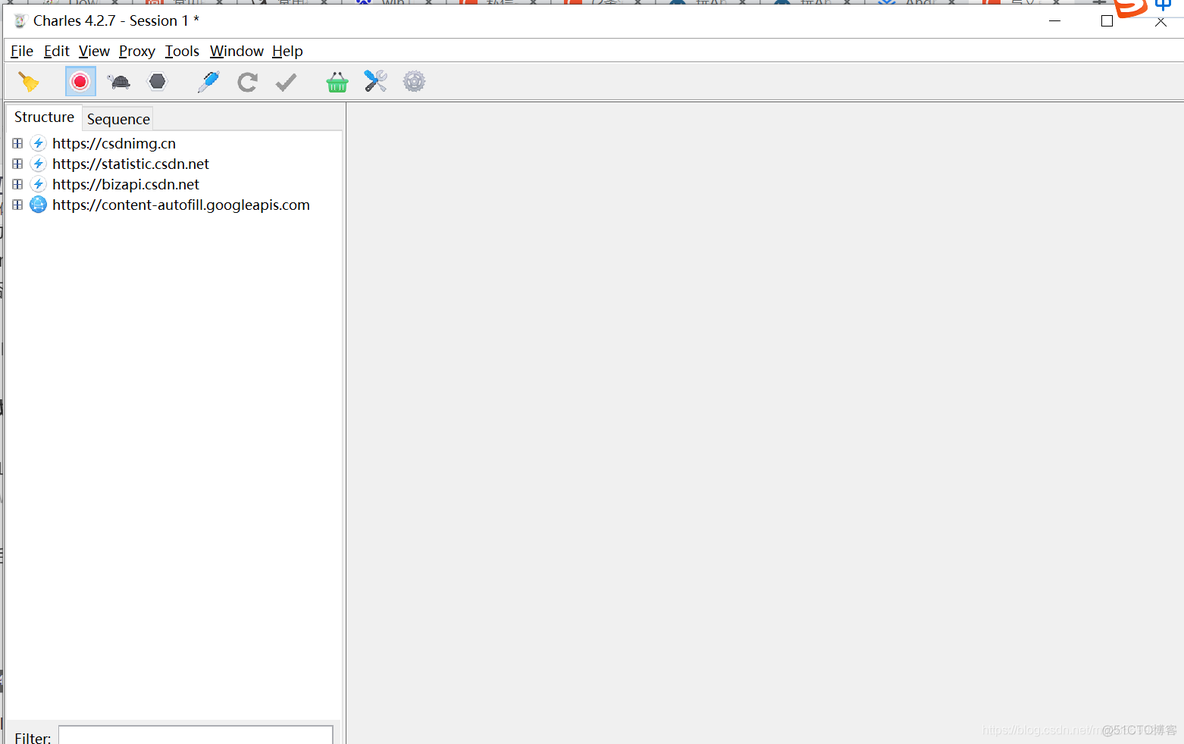Clear the session with the broom icon
The height and width of the screenshot is (744, 1184).
(x=29, y=82)
